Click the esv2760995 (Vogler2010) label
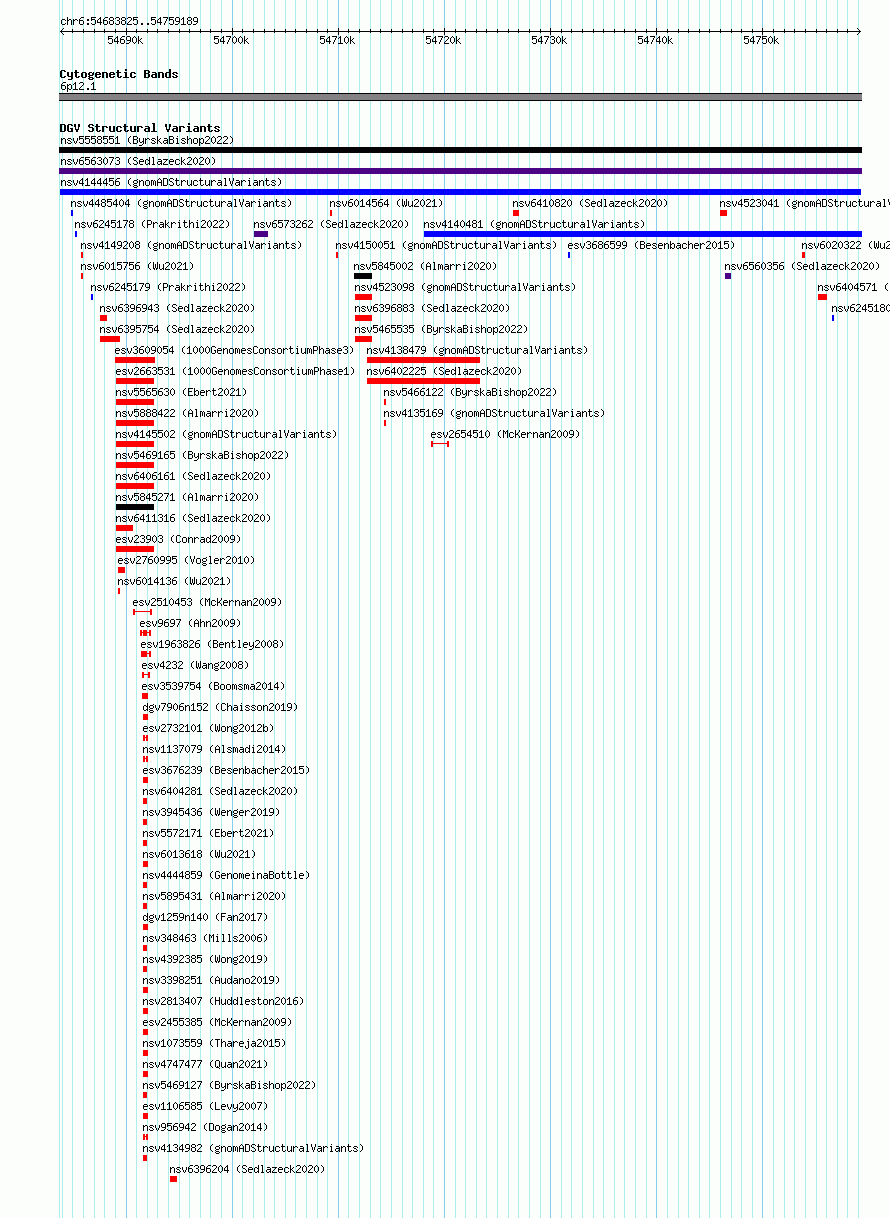The image size is (890, 1218). 186,560
